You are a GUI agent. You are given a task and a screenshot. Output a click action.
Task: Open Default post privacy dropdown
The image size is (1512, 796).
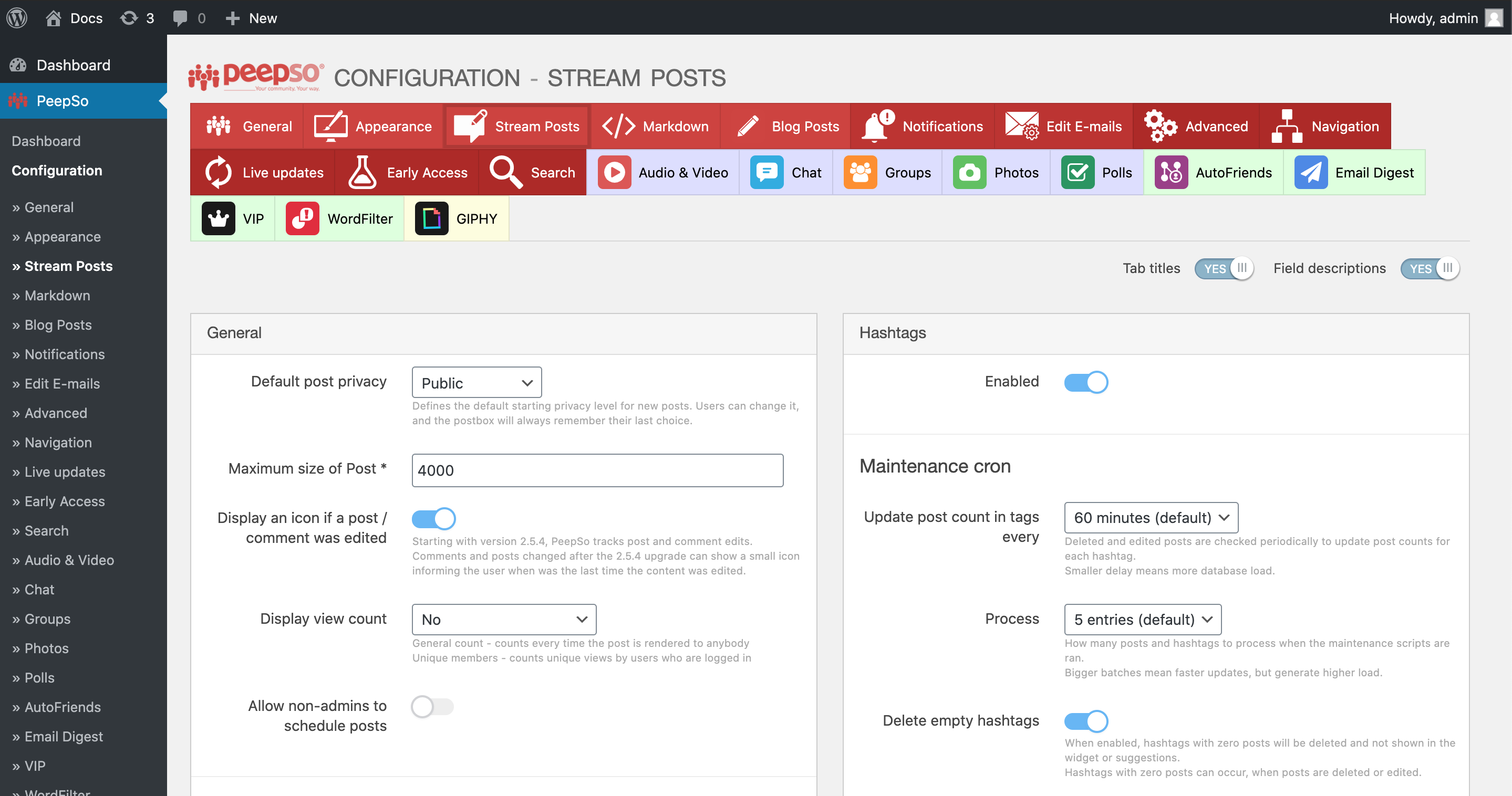(477, 382)
